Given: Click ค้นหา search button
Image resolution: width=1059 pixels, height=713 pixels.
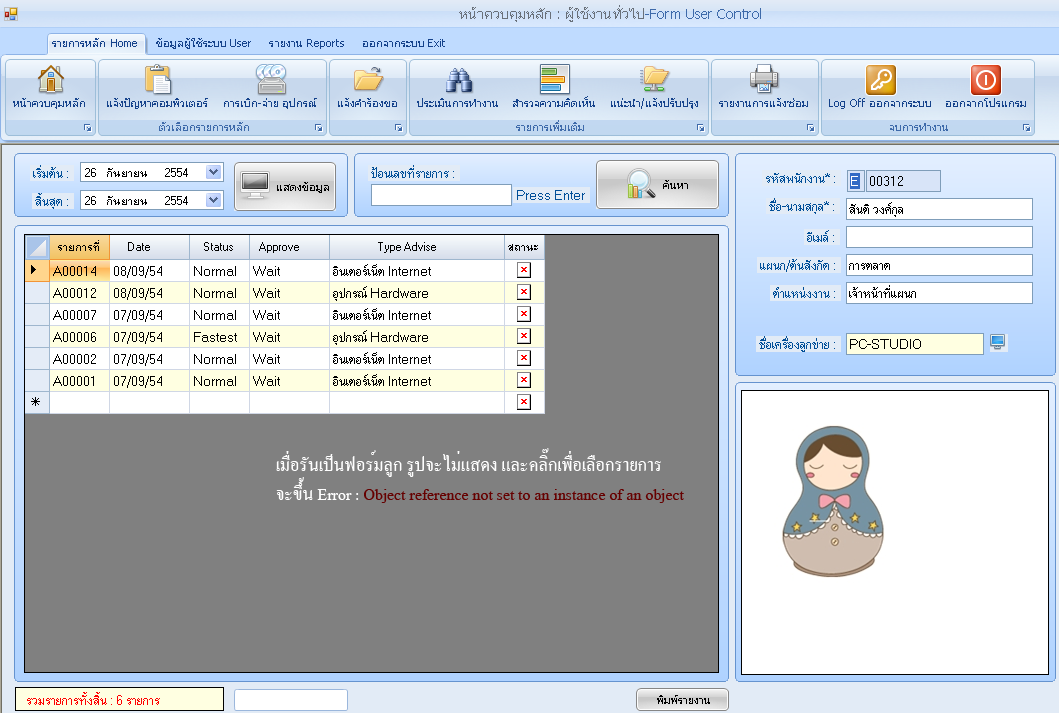Looking at the screenshot, I should (x=657, y=184).
